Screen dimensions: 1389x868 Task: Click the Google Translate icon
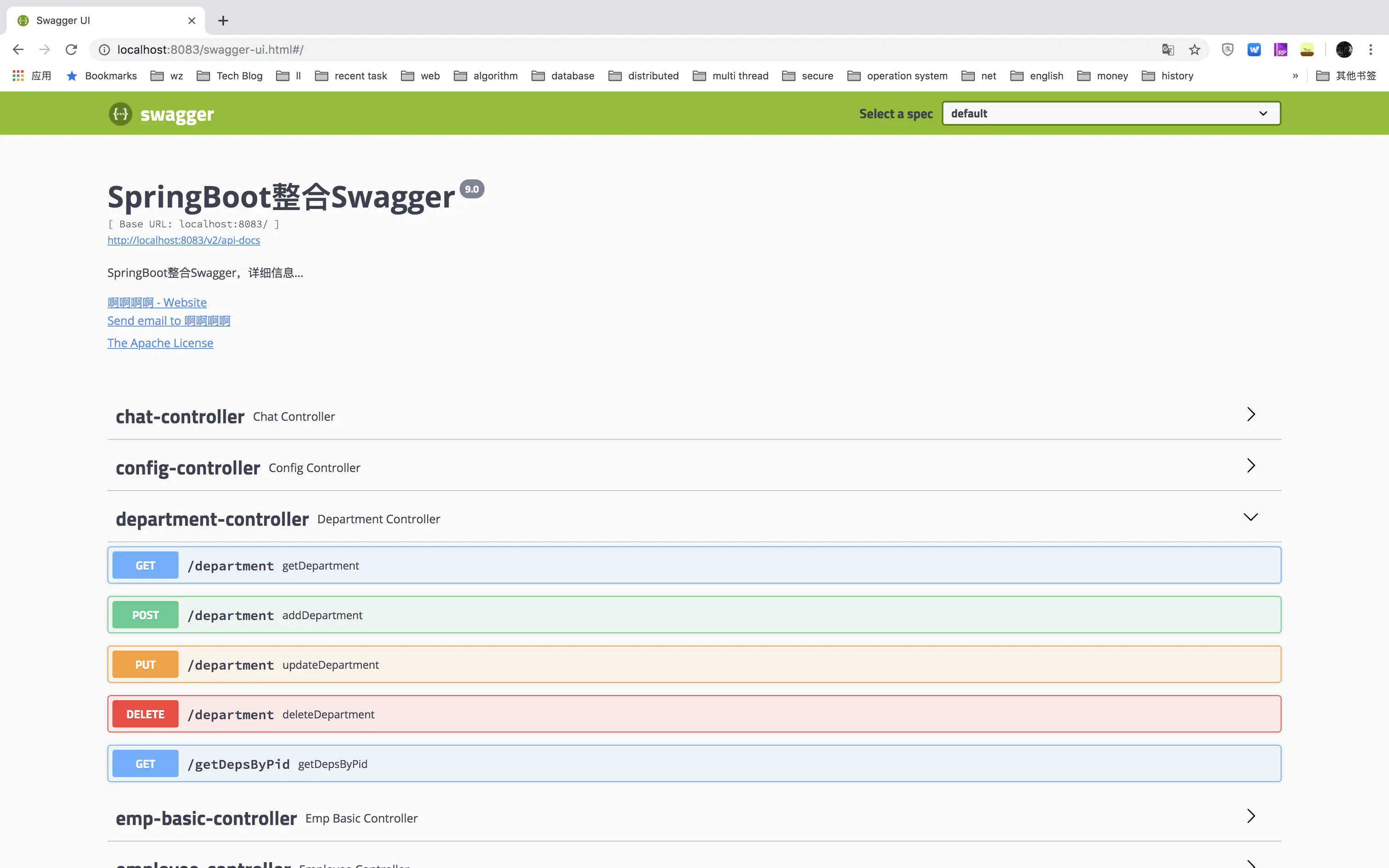(1168, 50)
